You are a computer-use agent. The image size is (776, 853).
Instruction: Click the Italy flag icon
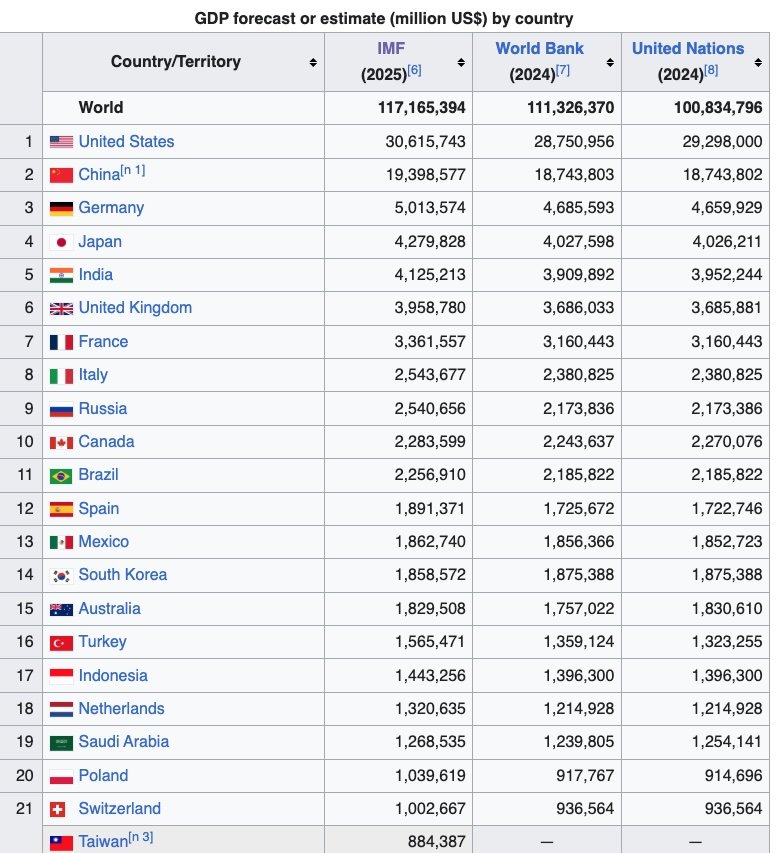pos(61,376)
